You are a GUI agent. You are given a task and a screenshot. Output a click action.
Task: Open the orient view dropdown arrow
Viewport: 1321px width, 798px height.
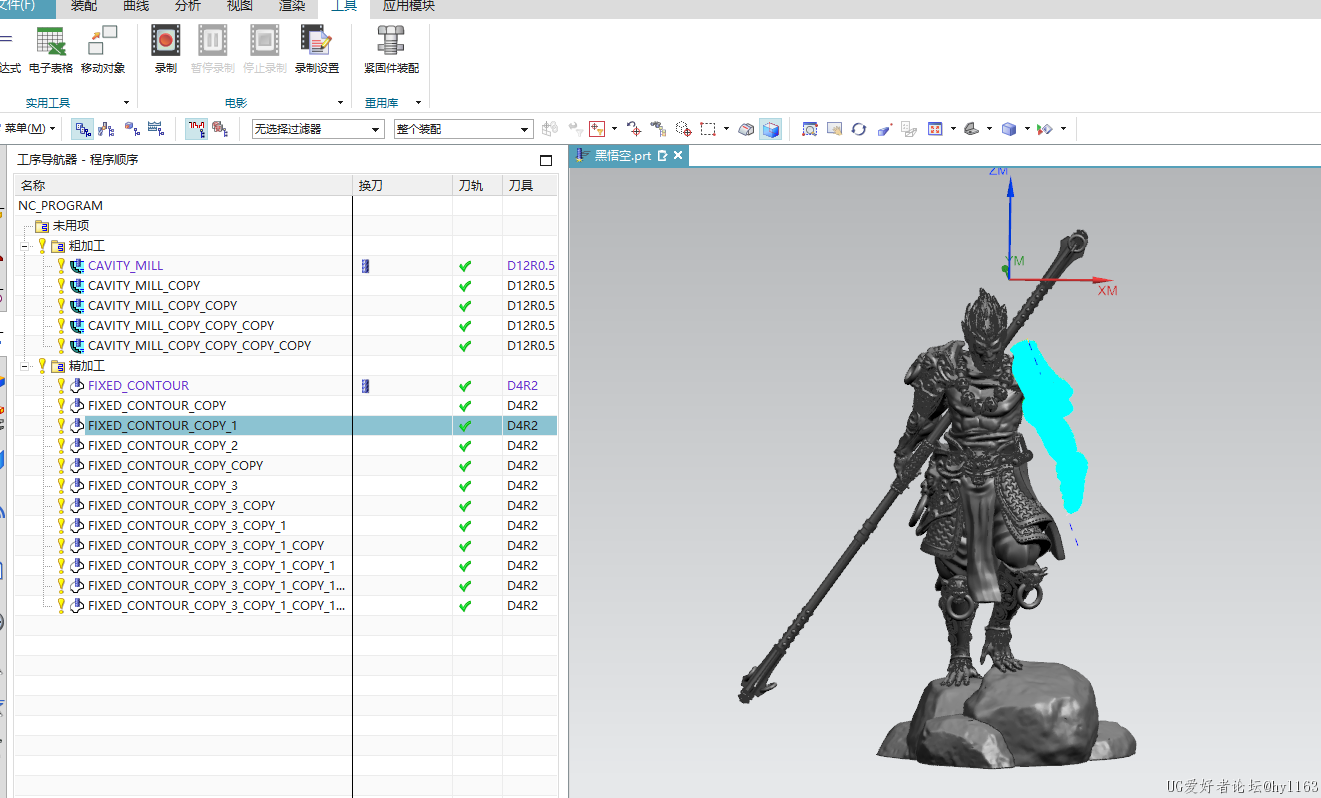[x=953, y=129]
